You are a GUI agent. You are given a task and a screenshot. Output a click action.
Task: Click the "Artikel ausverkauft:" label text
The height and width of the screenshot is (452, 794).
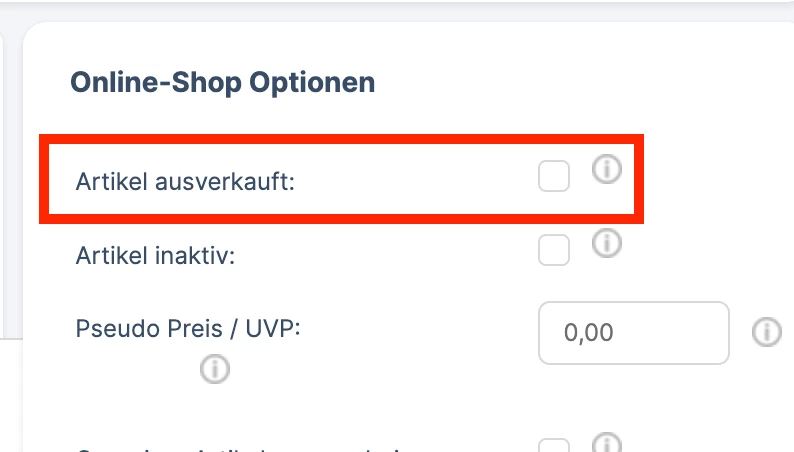[x=185, y=182]
